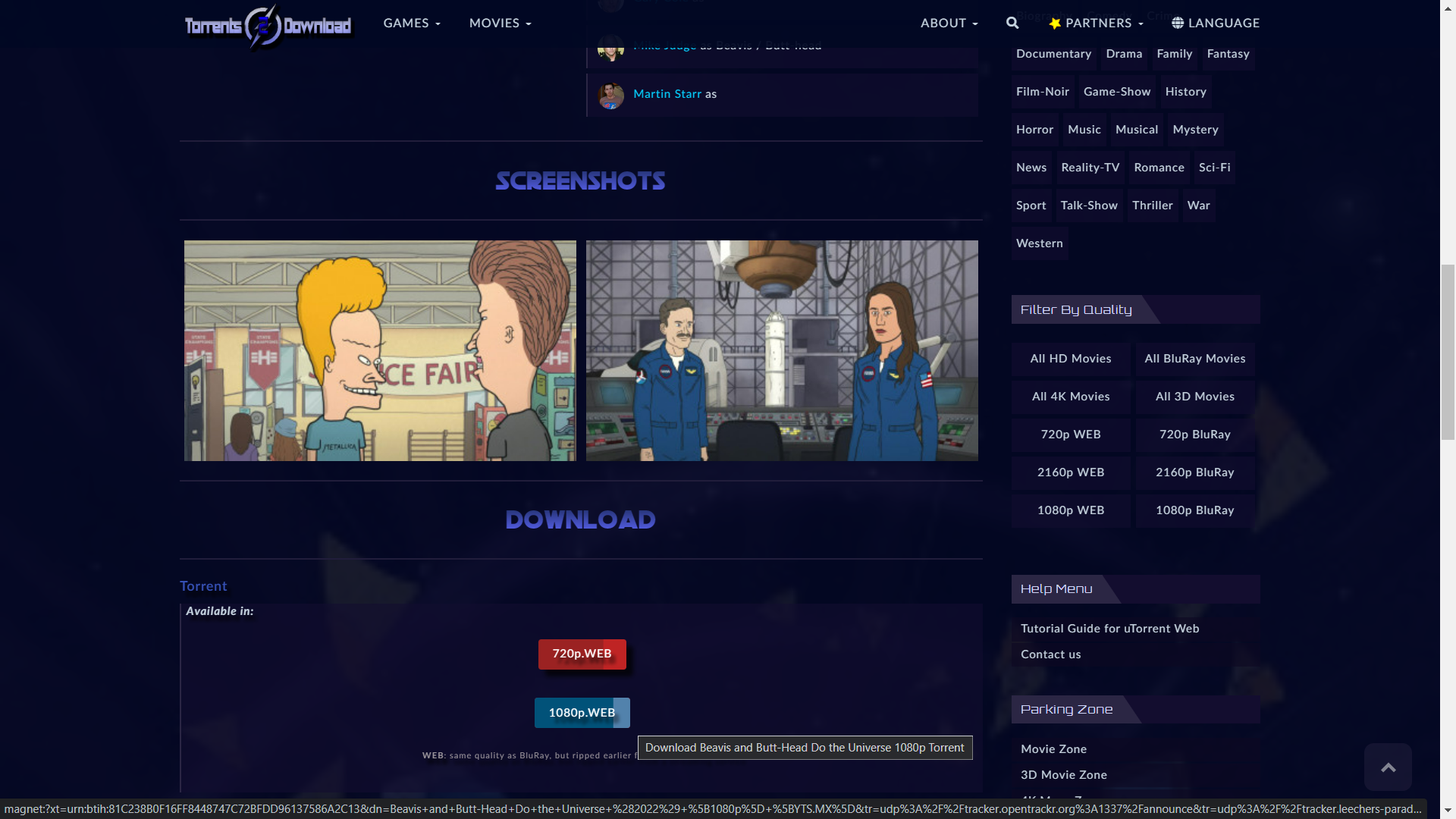Image resolution: width=1456 pixels, height=819 pixels.
Task: Filter by All 3D Movies
Action: tap(1195, 397)
